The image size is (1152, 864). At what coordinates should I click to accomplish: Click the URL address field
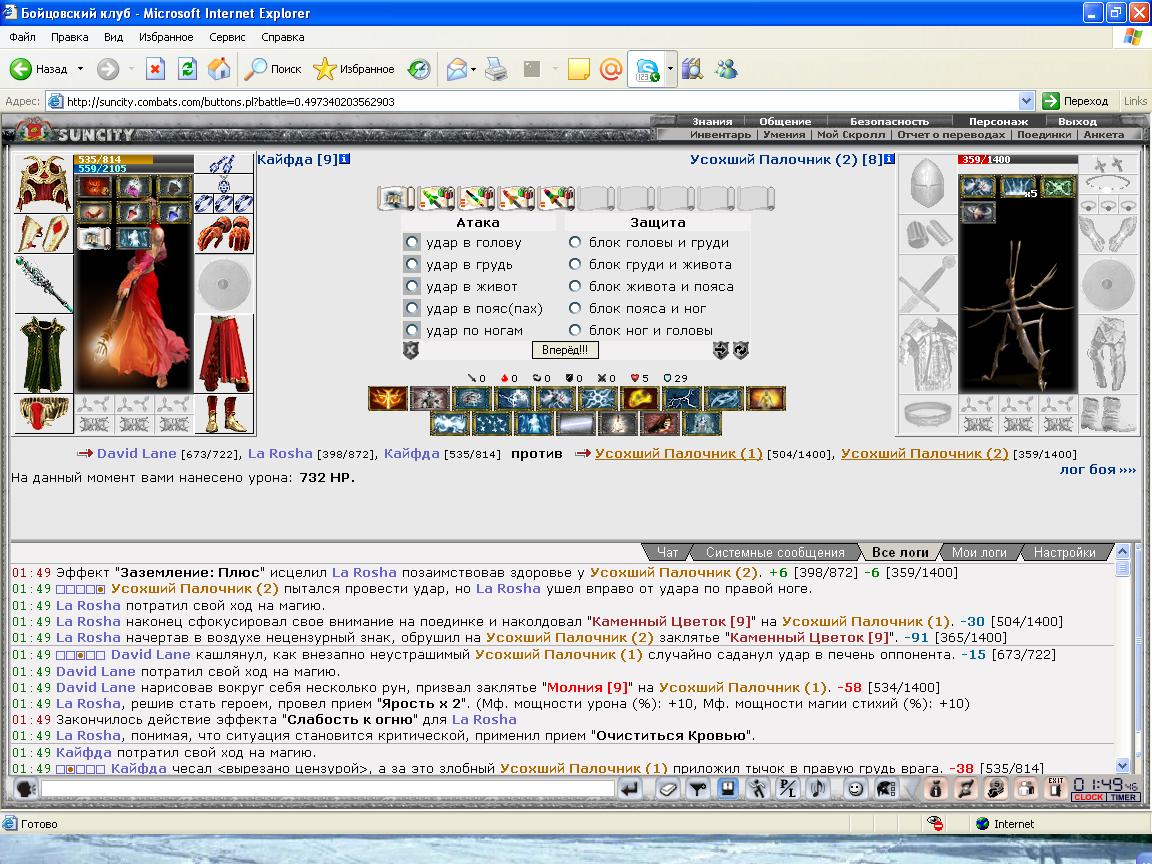click(x=533, y=101)
